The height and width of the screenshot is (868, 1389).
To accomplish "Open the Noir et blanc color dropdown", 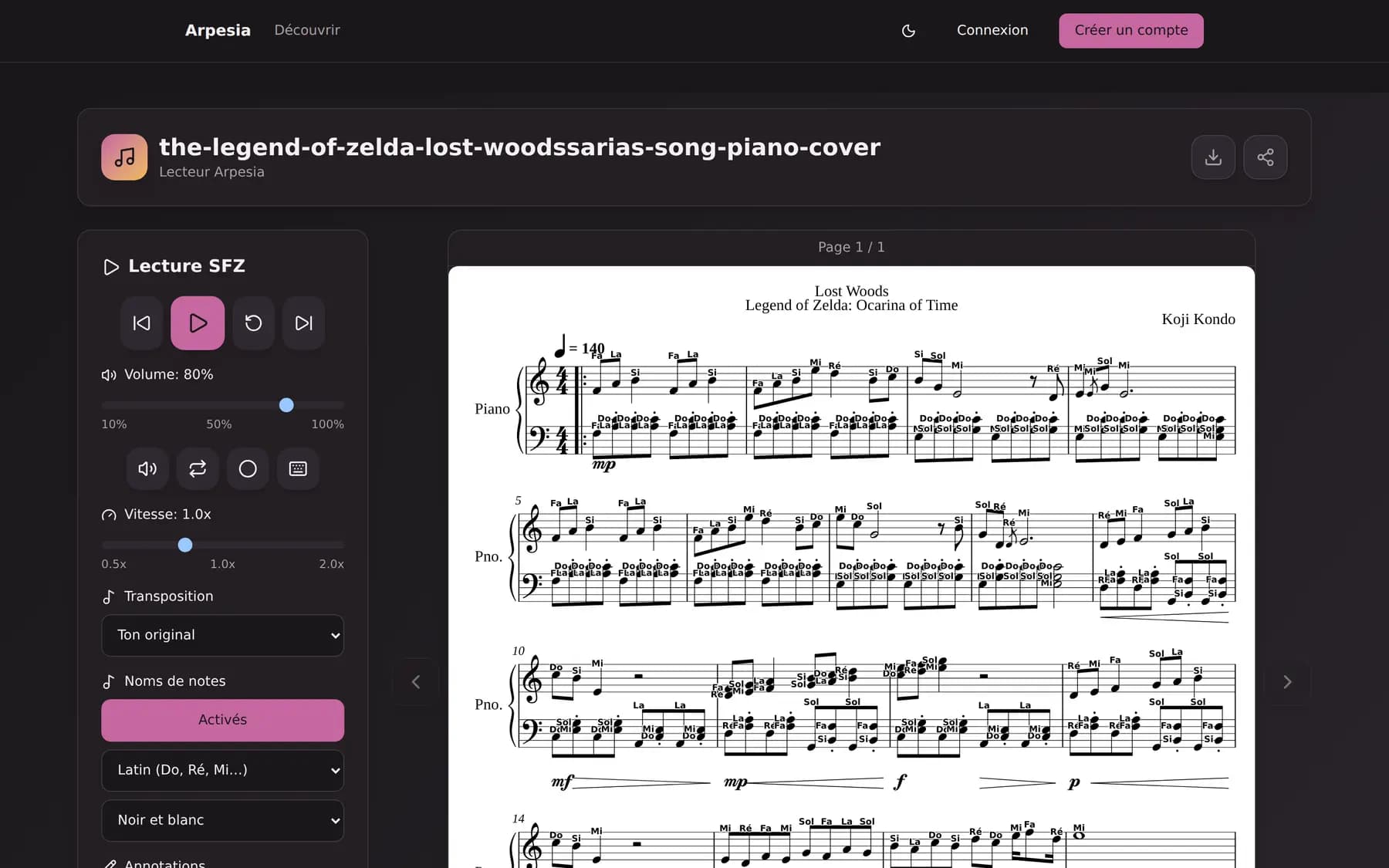I will [222, 820].
